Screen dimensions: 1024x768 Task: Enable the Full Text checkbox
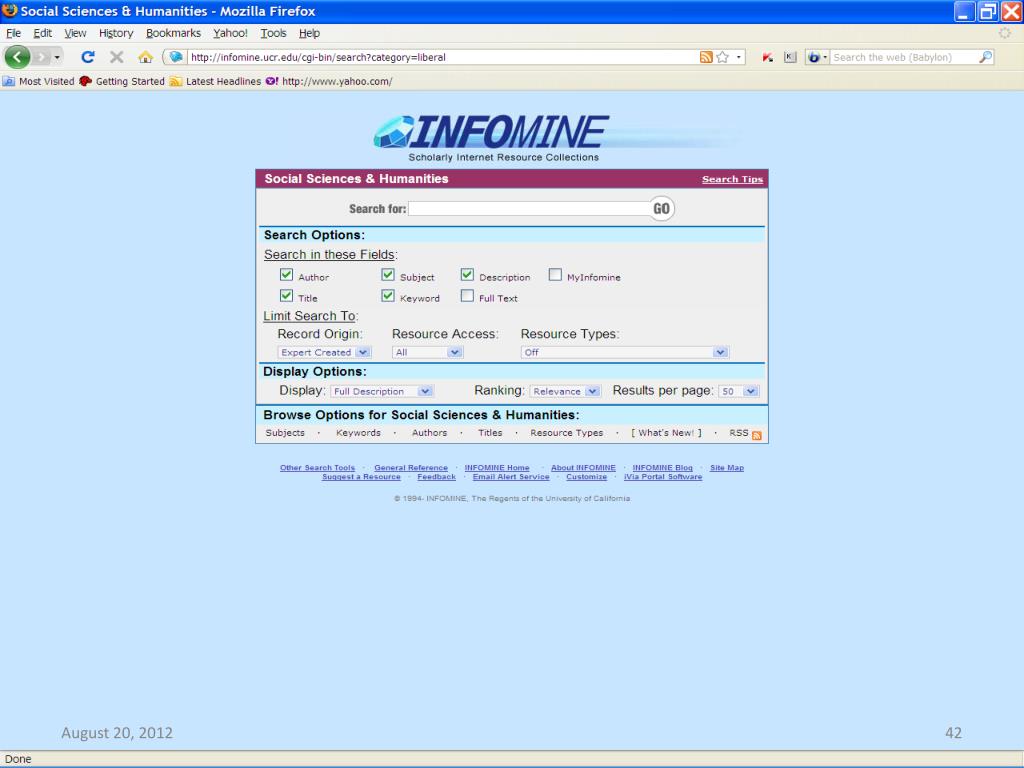[467, 295]
